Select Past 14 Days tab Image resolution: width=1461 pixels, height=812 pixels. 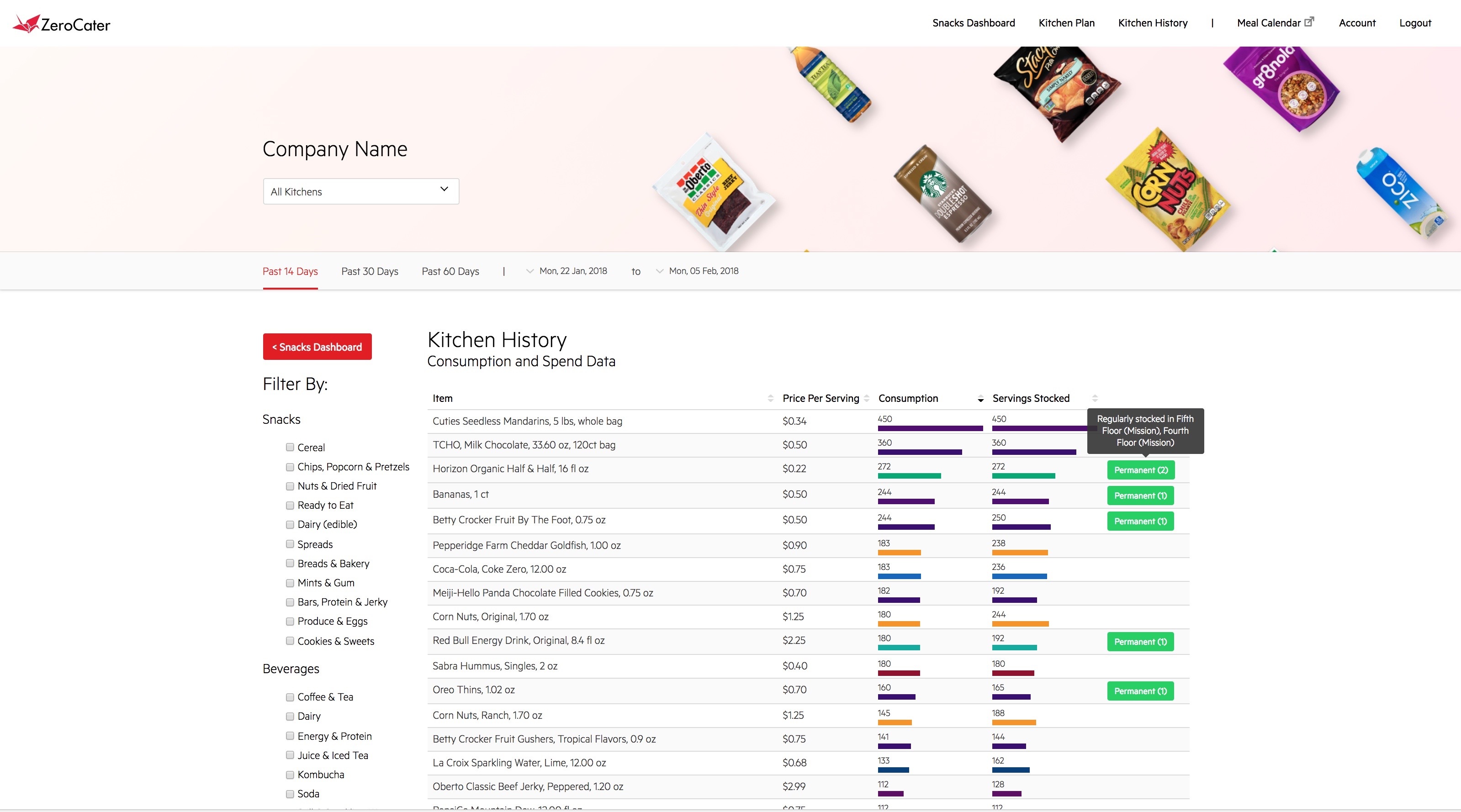click(290, 271)
